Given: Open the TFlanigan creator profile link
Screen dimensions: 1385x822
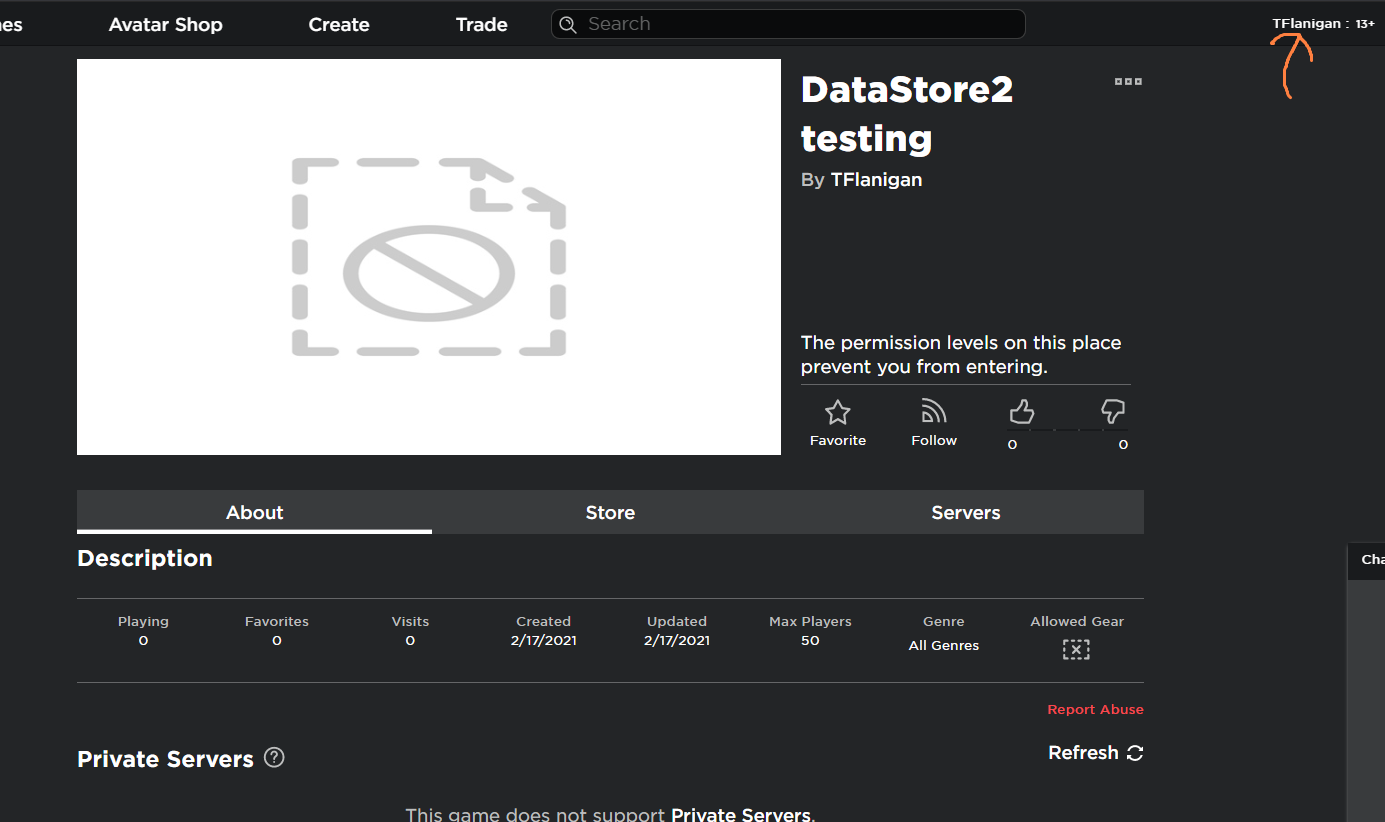Looking at the screenshot, I should pos(877,180).
